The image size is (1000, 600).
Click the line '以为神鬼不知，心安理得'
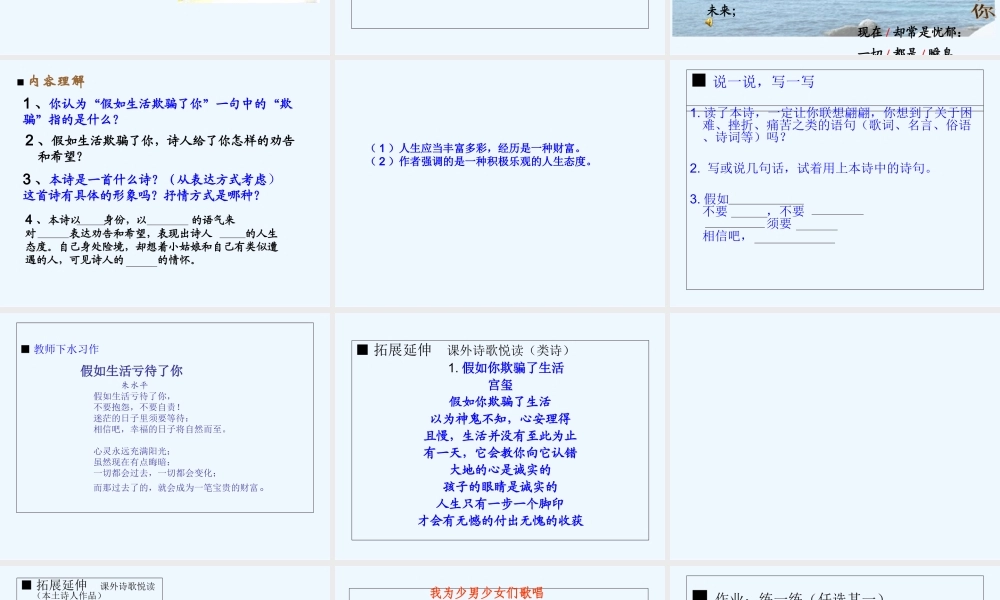[500, 419]
